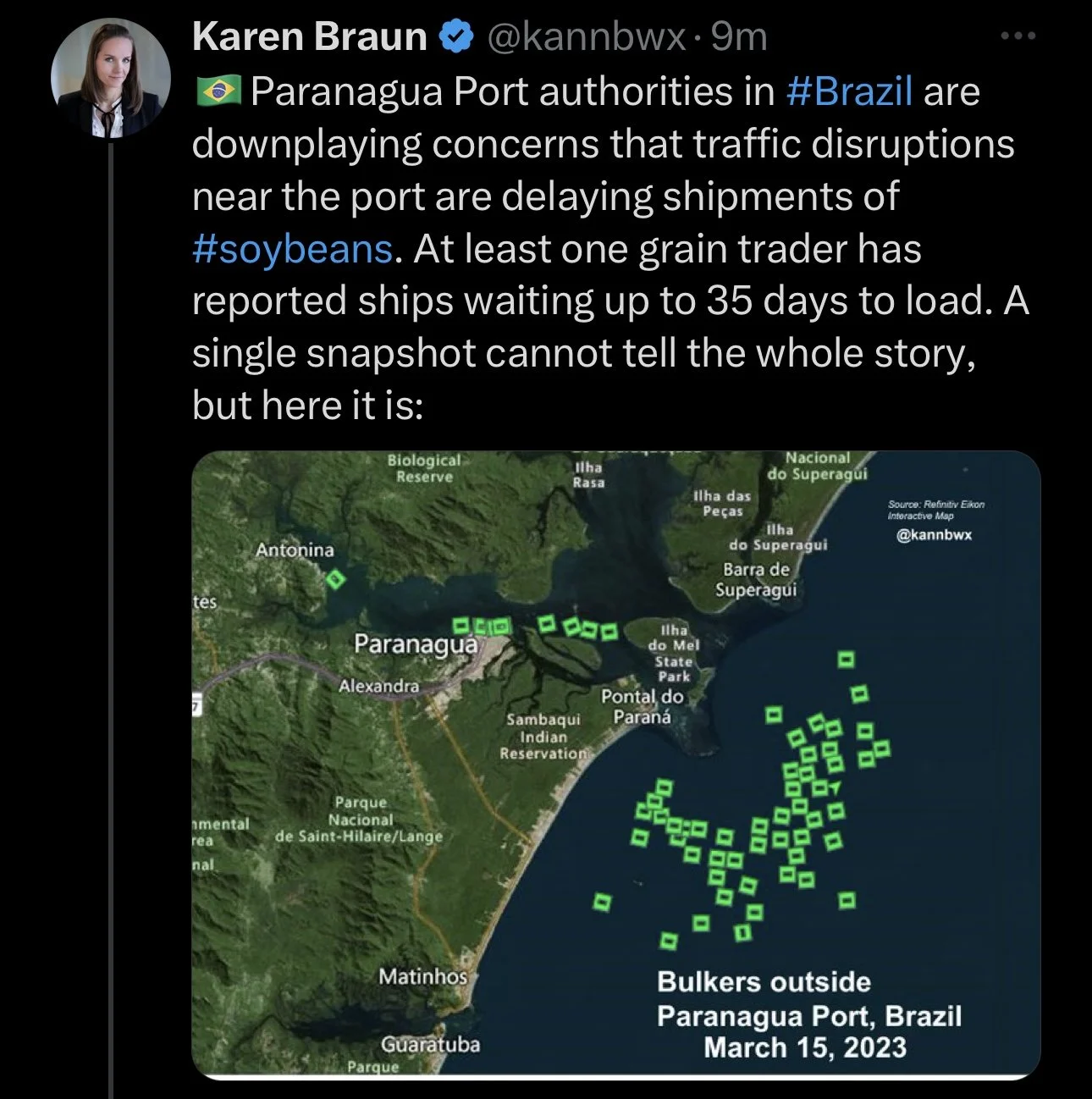Select the northernmost offshore bulker marker
The height and width of the screenshot is (1099, 1092).
click(845, 659)
